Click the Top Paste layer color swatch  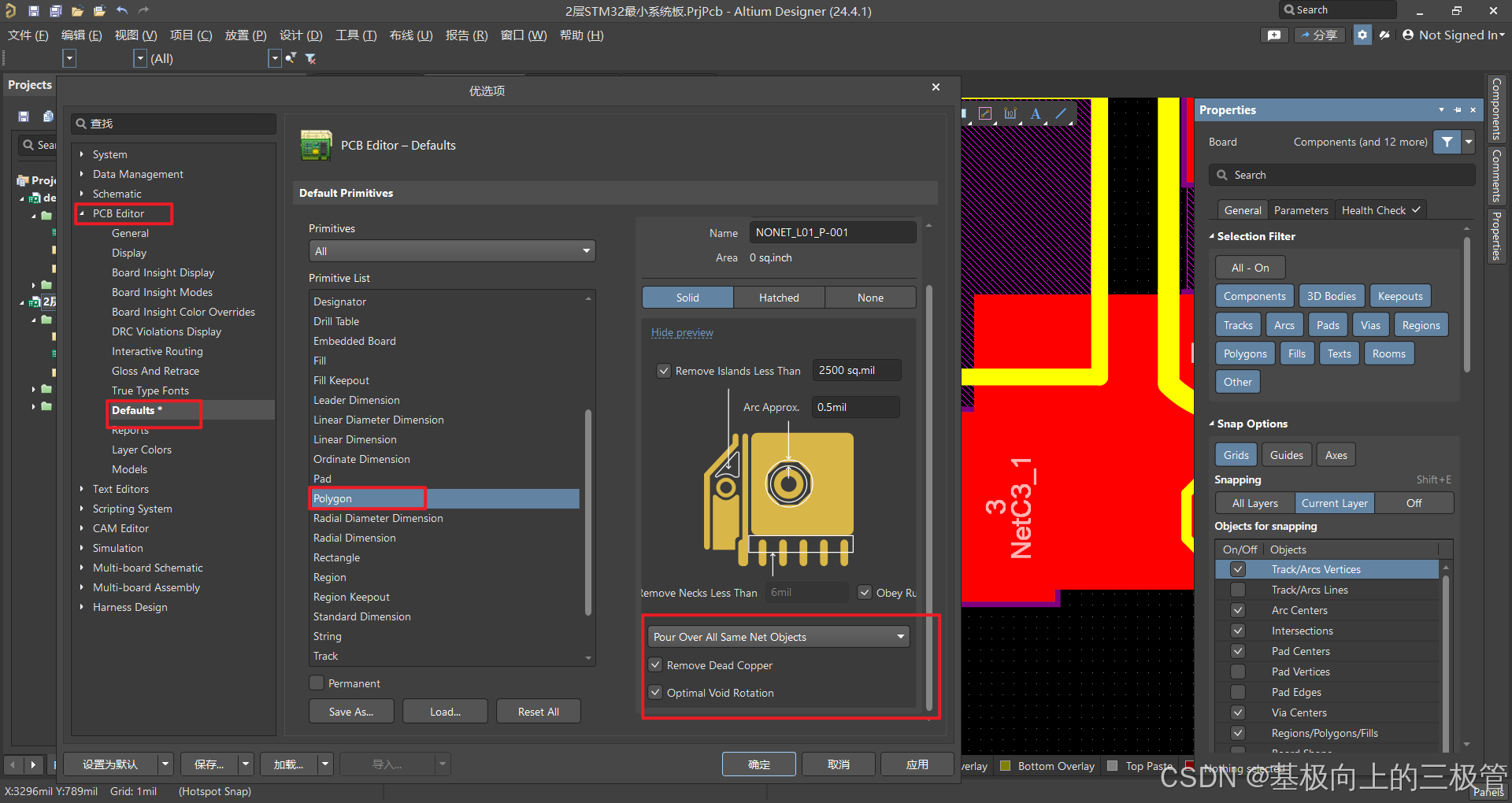coord(1112,765)
